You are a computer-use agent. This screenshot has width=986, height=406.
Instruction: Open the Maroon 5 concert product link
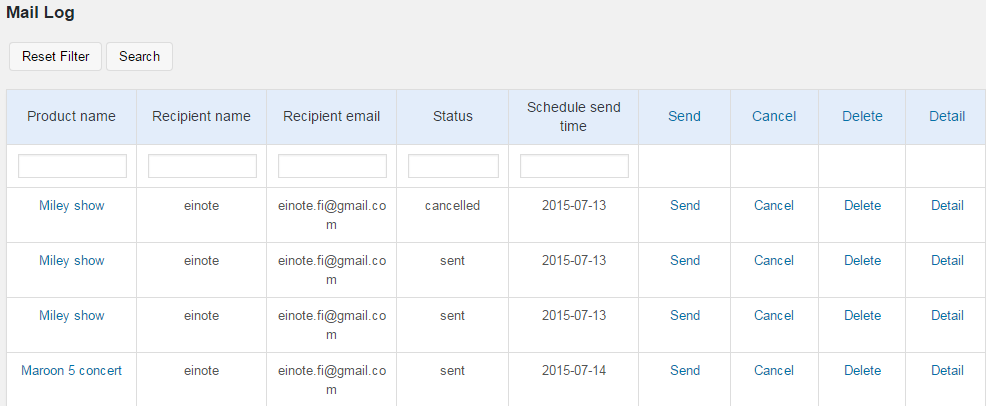click(71, 371)
